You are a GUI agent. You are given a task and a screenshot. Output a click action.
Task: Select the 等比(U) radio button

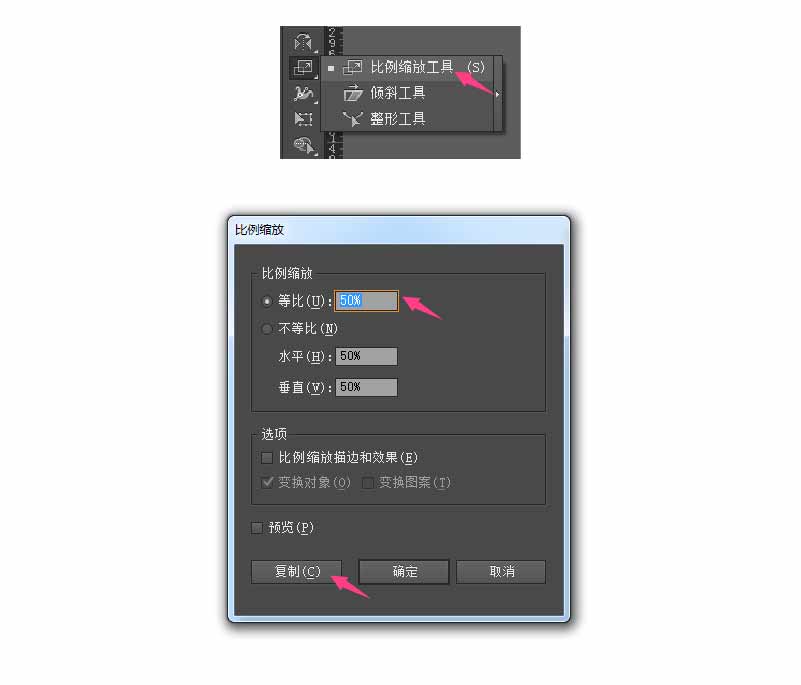click(267, 301)
